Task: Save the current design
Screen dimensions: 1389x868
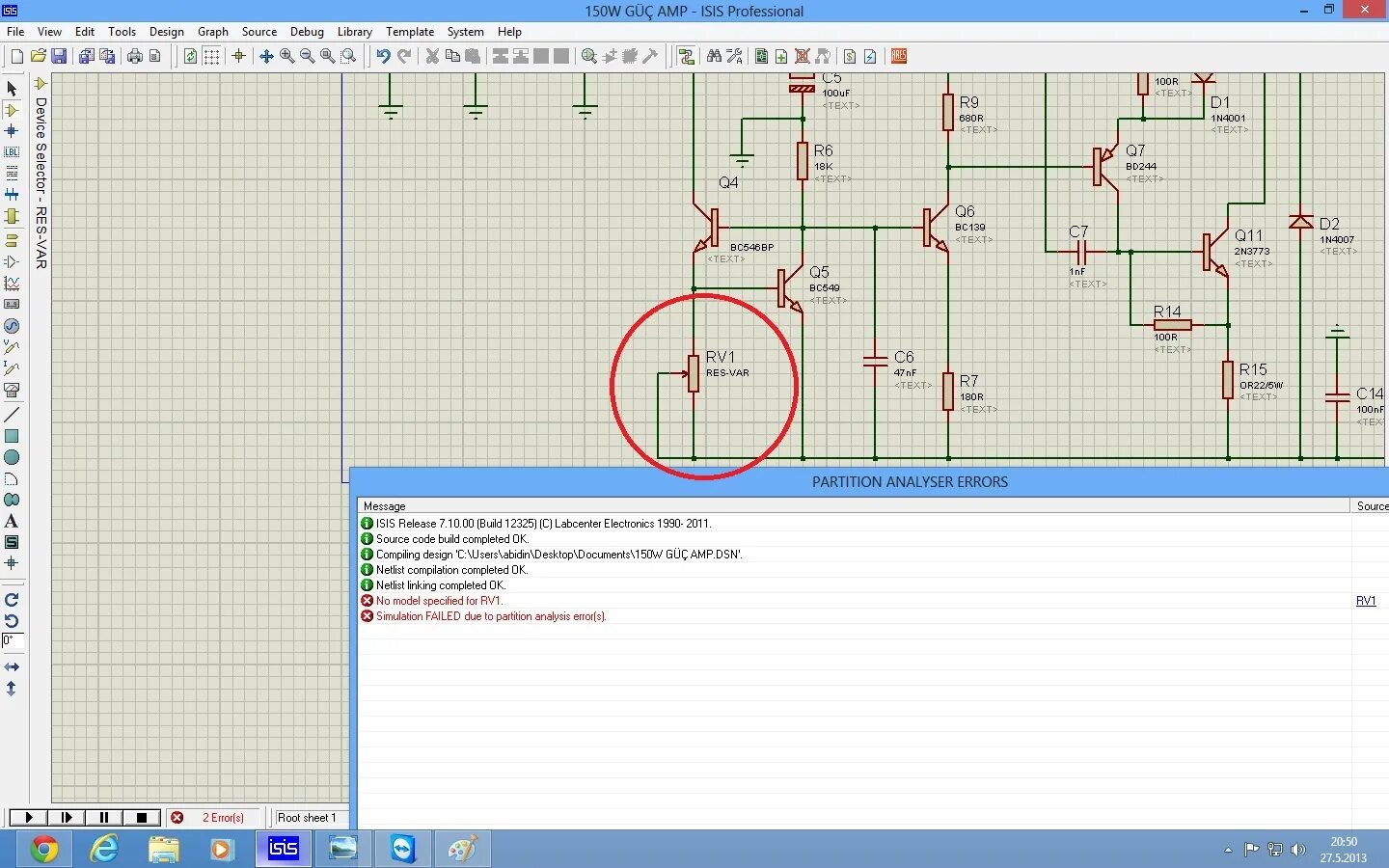Action: pyautogui.click(x=58, y=57)
